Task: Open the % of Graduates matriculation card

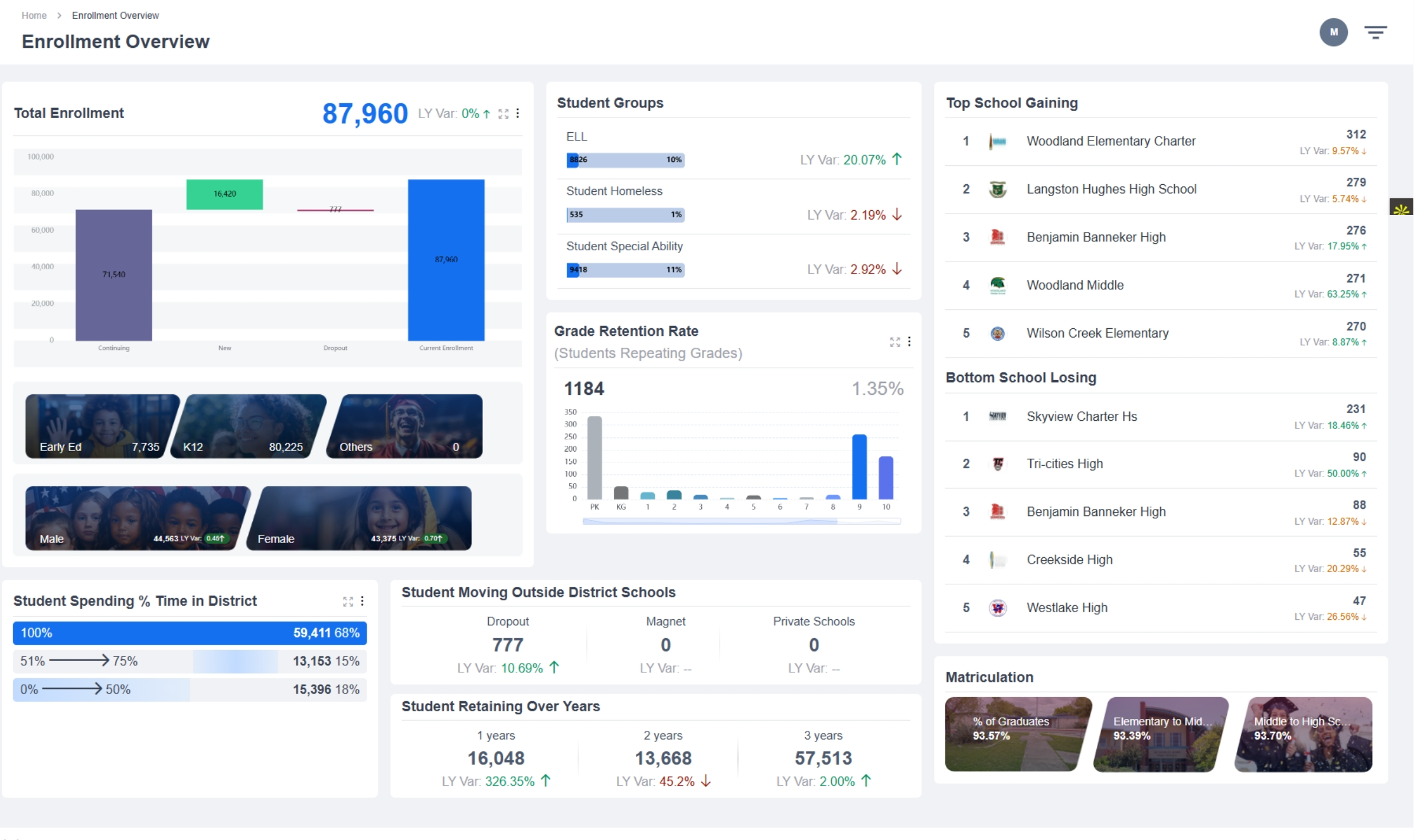Action: 1017,735
